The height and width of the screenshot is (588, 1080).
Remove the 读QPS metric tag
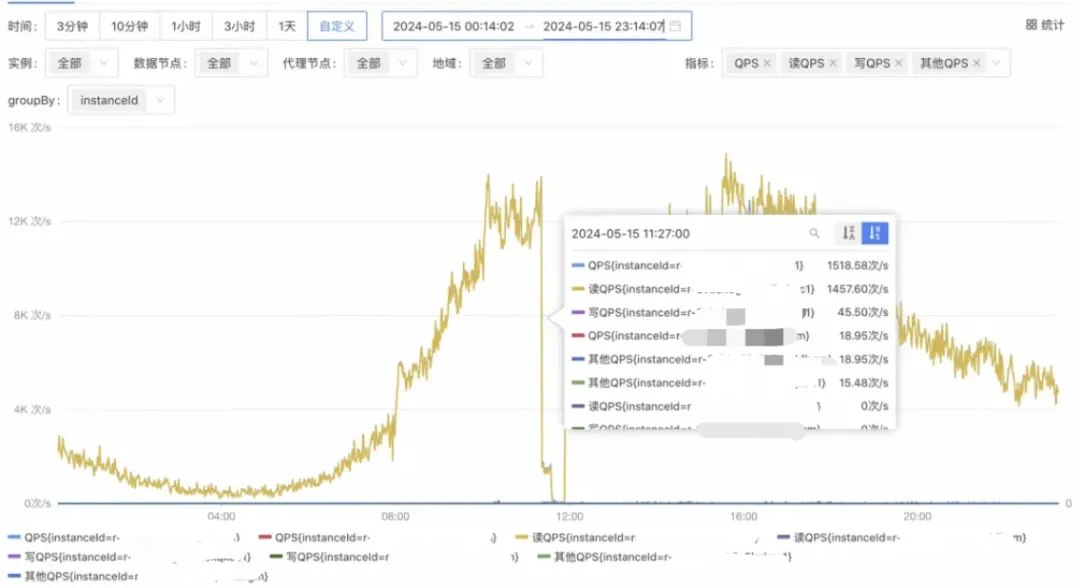(x=833, y=63)
